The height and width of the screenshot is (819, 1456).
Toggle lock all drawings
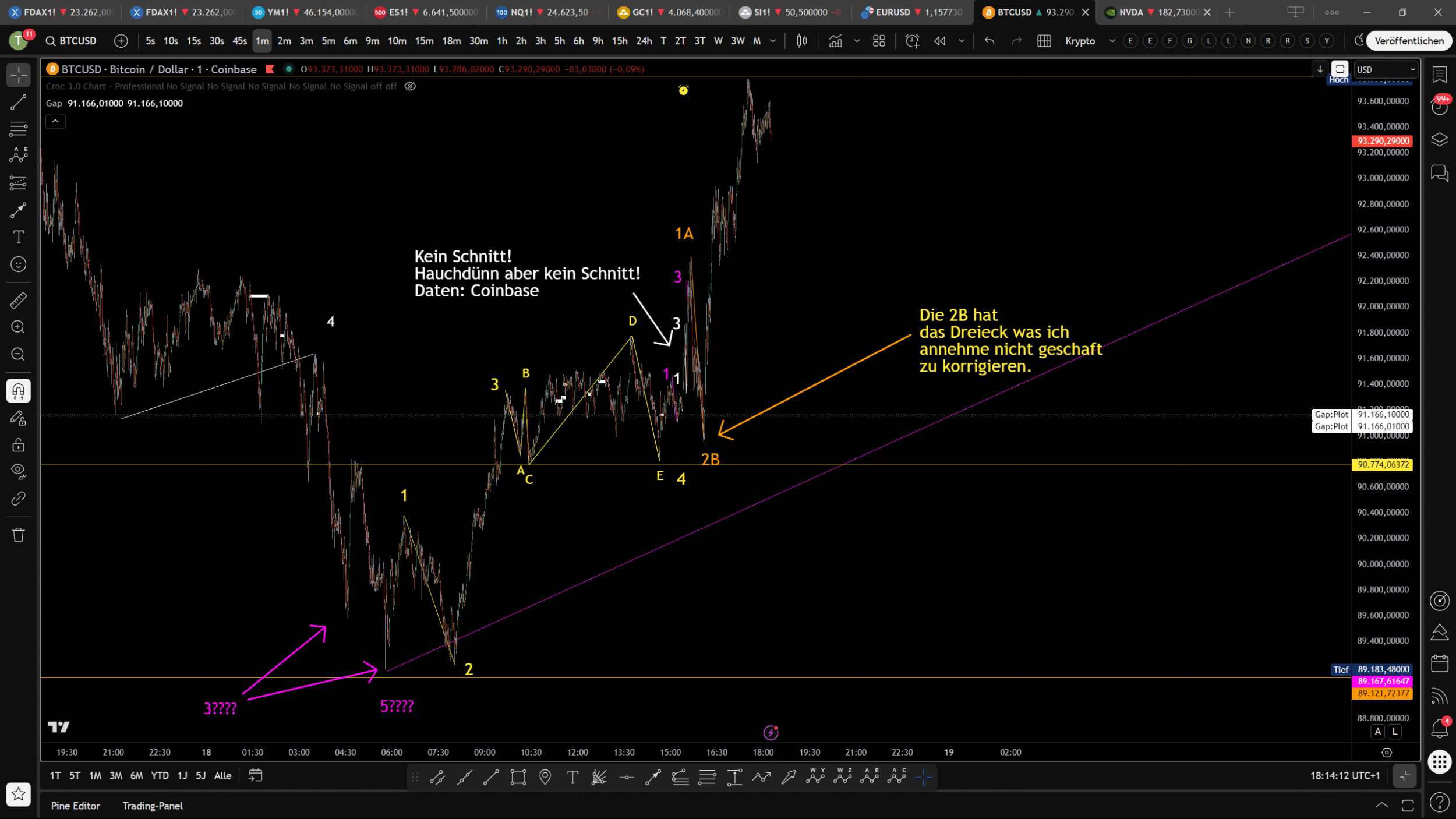pyautogui.click(x=18, y=445)
